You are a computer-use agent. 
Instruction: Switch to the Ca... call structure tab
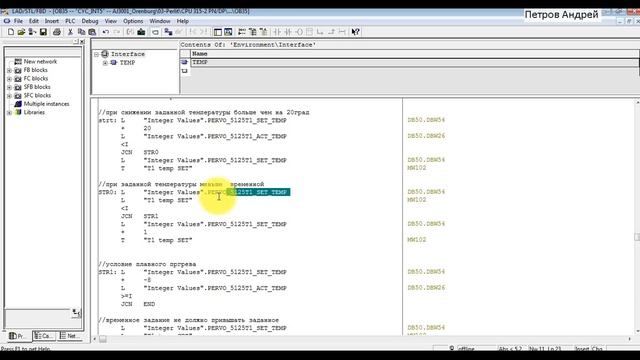click(x=44, y=336)
